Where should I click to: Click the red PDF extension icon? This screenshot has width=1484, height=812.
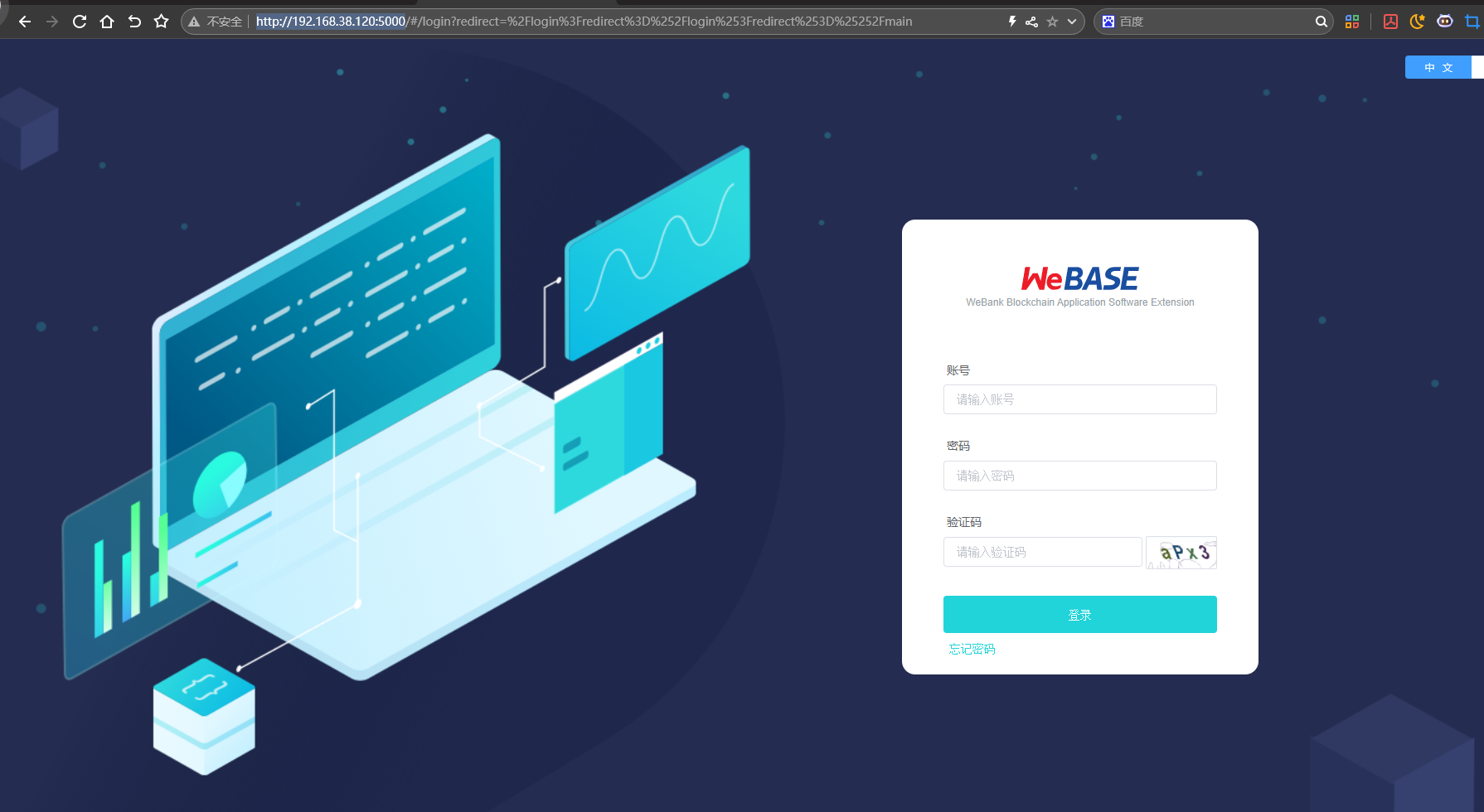pyautogui.click(x=1391, y=22)
